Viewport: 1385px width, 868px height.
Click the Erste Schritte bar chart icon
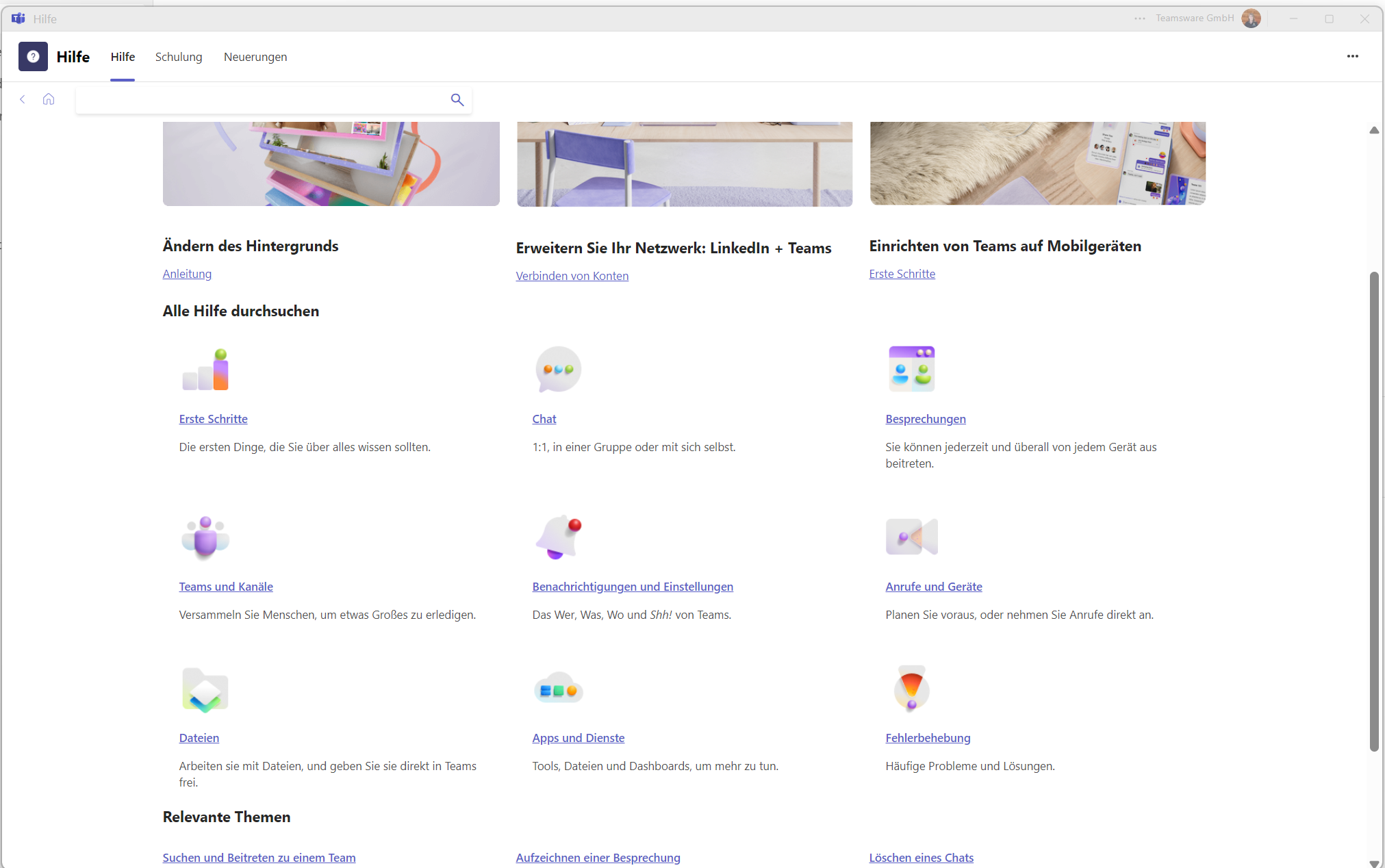205,370
